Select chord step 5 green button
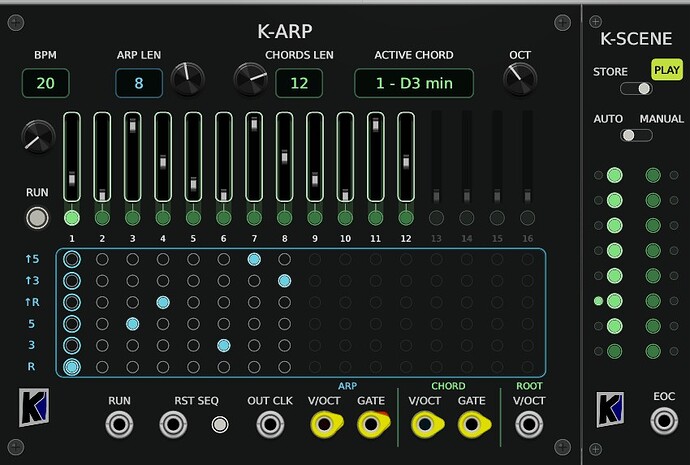The height and width of the screenshot is (465, 690). 193,217
